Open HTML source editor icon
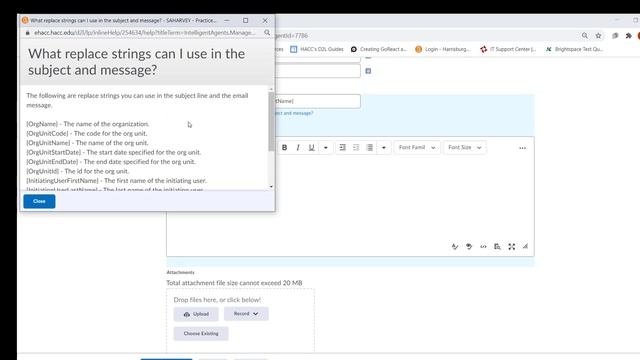Image resolution: width=640 pixels, height=360 pixels. [x=483, y=247]
